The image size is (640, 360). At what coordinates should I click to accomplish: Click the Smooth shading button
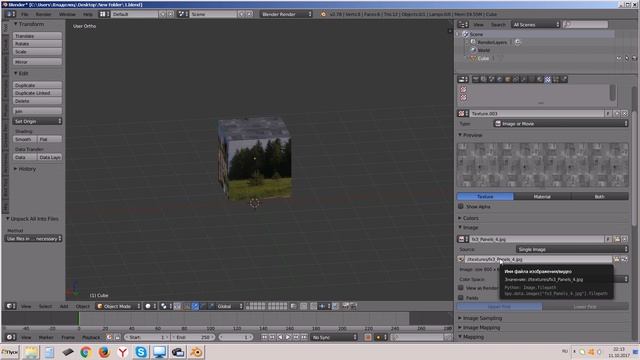(24, 139)
